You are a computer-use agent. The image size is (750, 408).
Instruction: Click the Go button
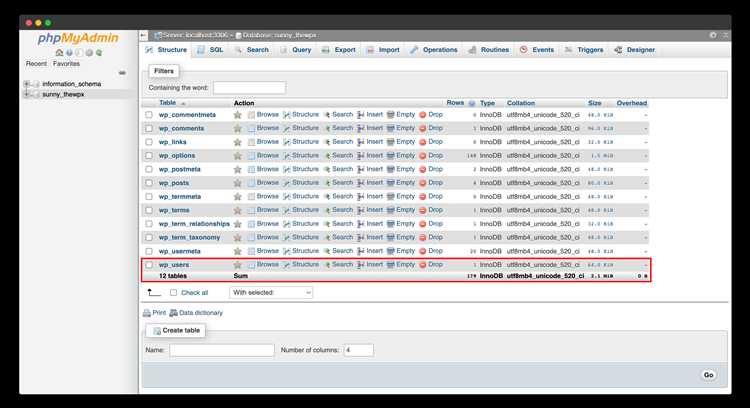(708, 375)
